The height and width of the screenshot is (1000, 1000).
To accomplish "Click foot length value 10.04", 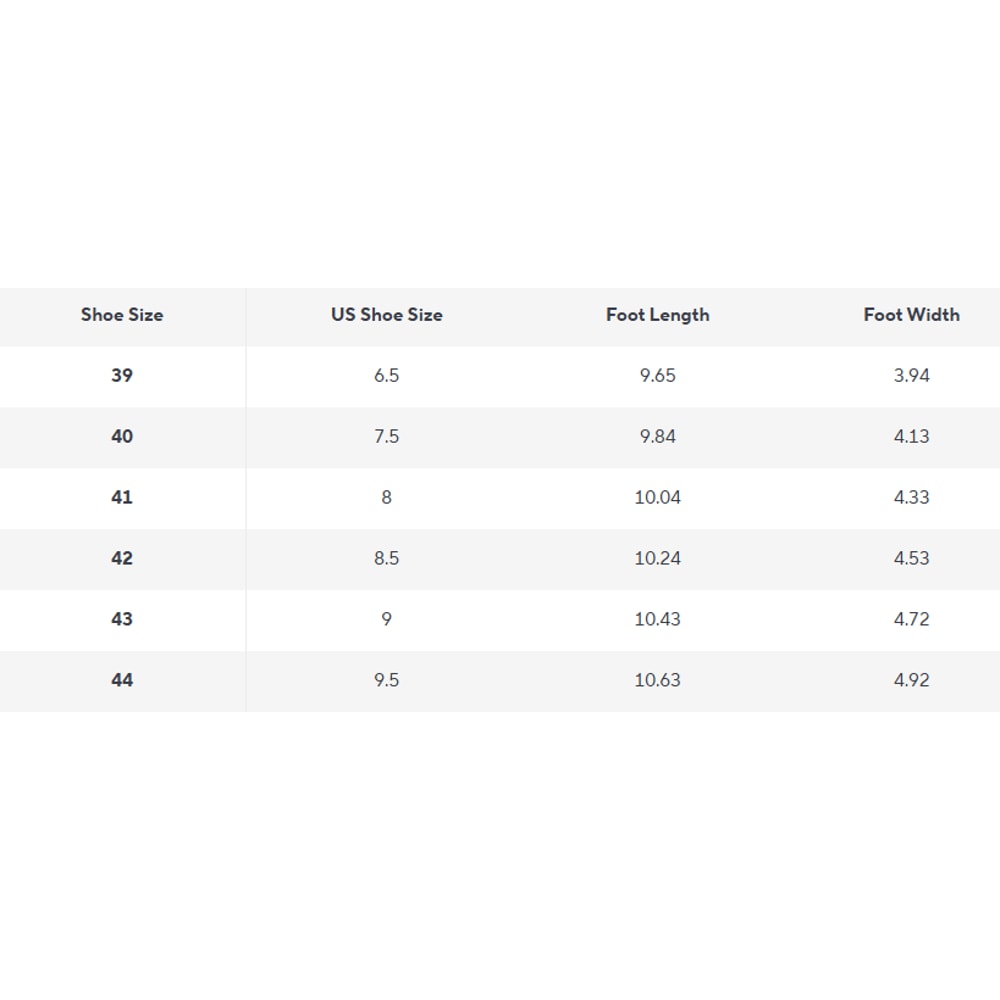I will pos(658,498).
